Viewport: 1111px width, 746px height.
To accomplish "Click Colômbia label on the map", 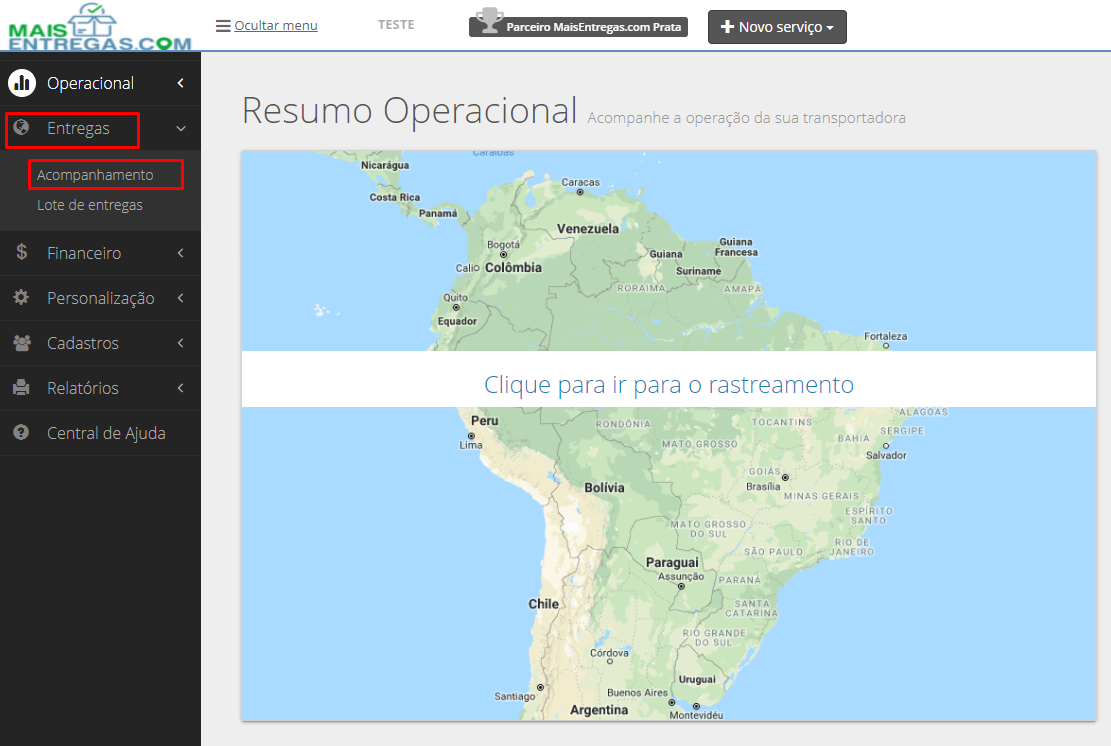I will coord(513,267).
